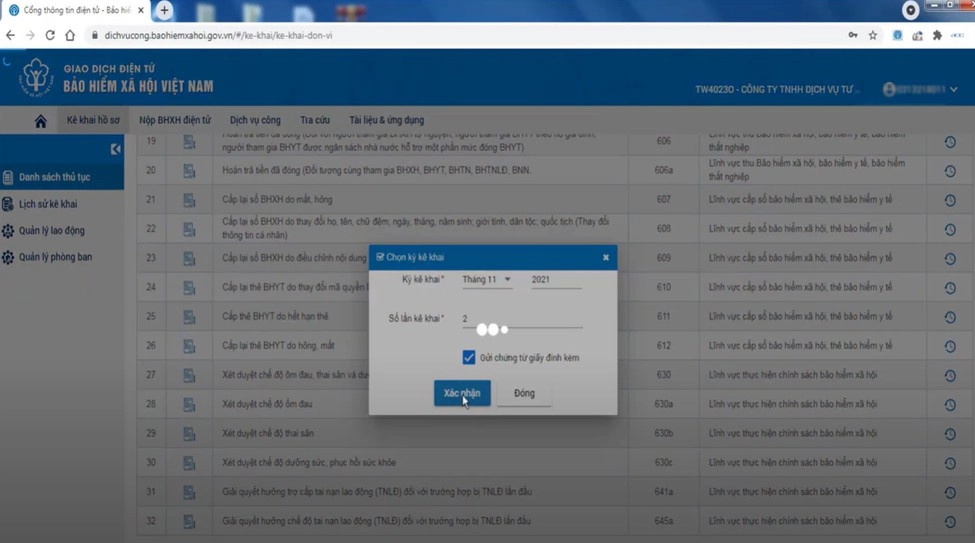Expand the user account dropdown arrow
This screenshot has height=543, width=975.
[x=954, y=90]
